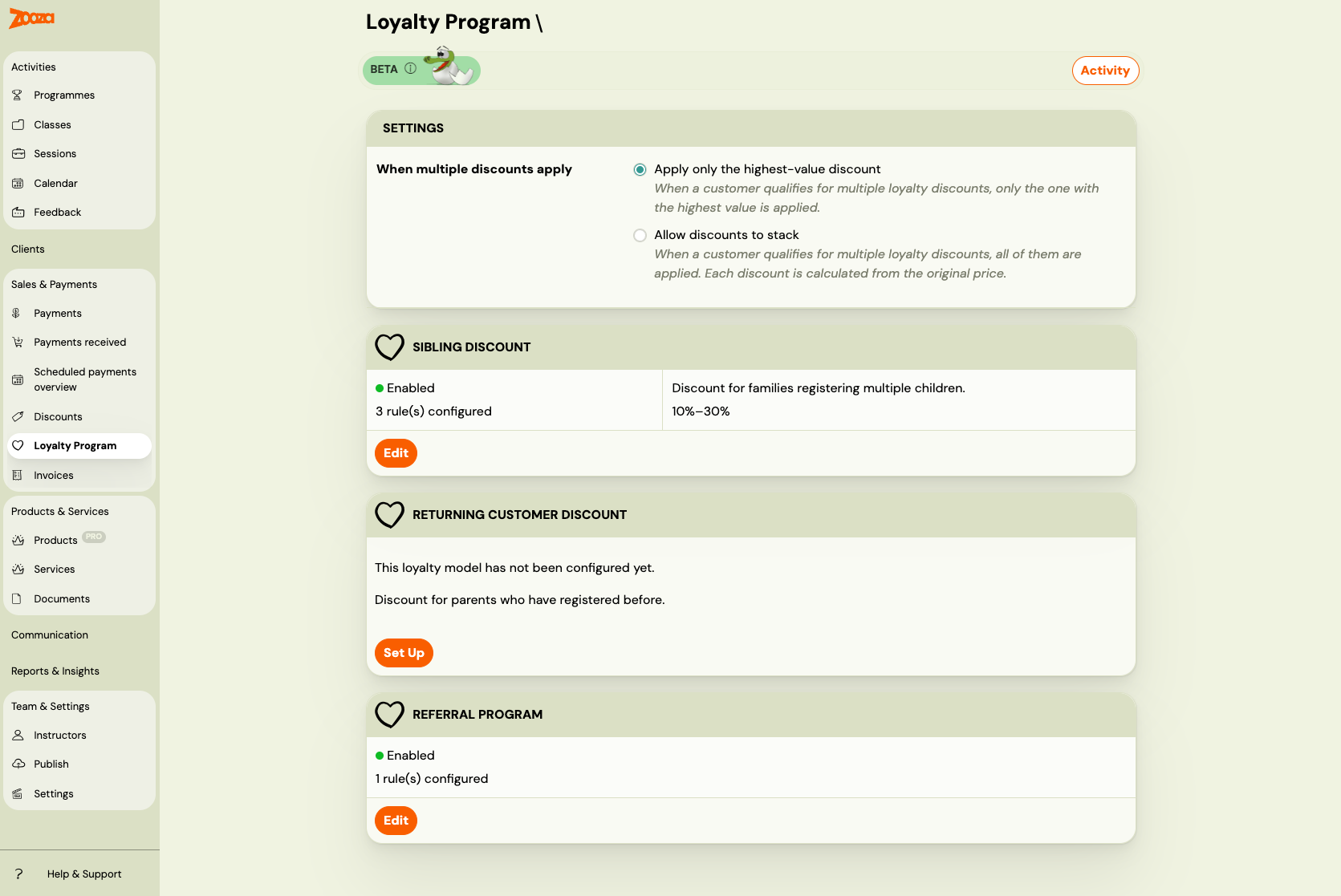Open the Publish cloud icon
This screenshot has height=896, width=1341.
click(x=18, y=764)
